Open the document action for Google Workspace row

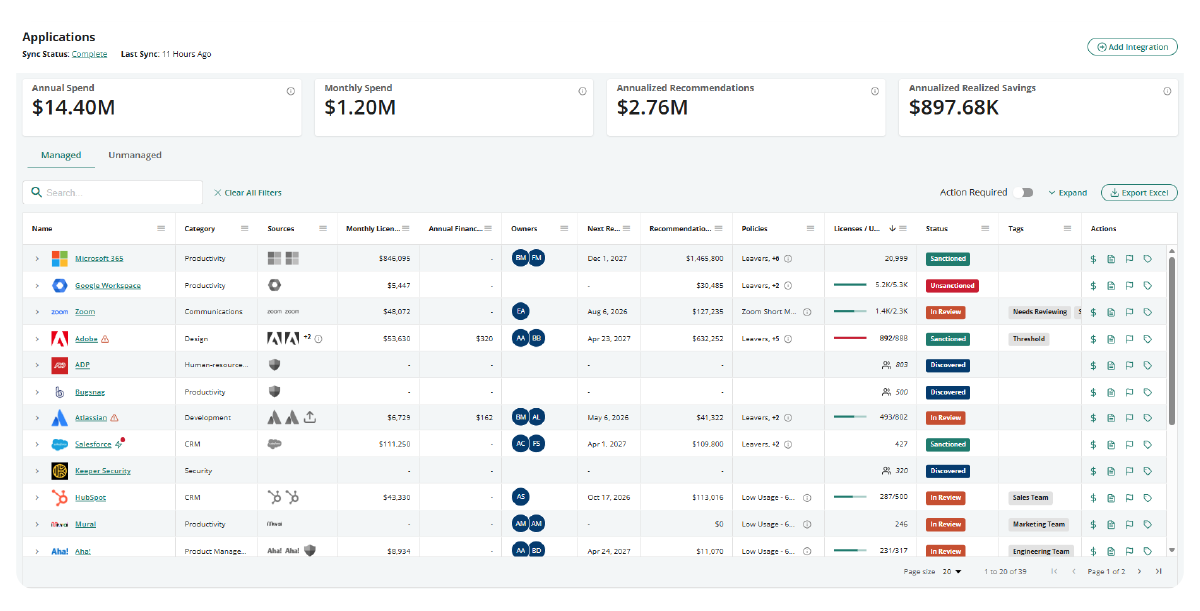(1111, 285)
